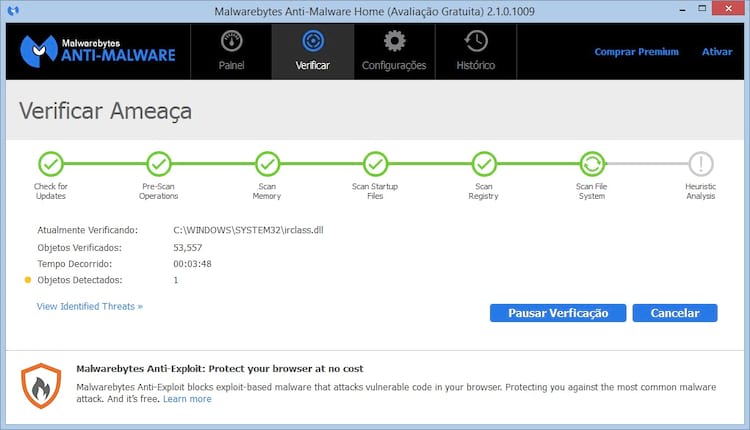Click the Anti-Exploit promo headline
The image size is (750, 430).
pos(220,369)
